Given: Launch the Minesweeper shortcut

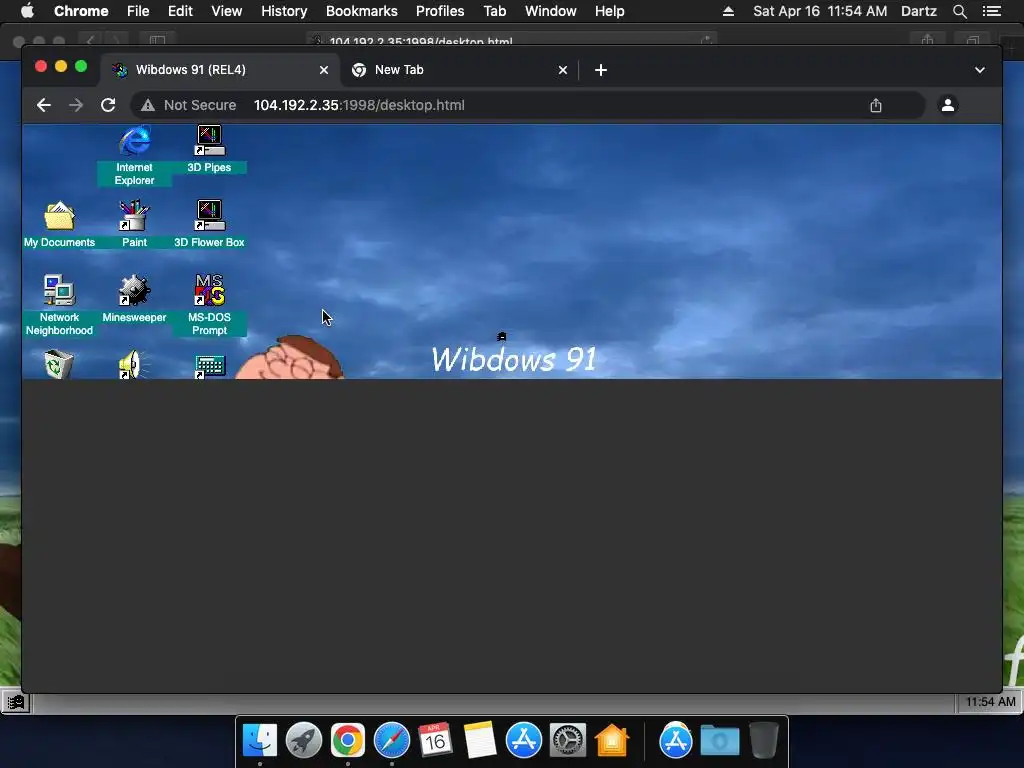Looking at the screenshot, I should 135,298.
